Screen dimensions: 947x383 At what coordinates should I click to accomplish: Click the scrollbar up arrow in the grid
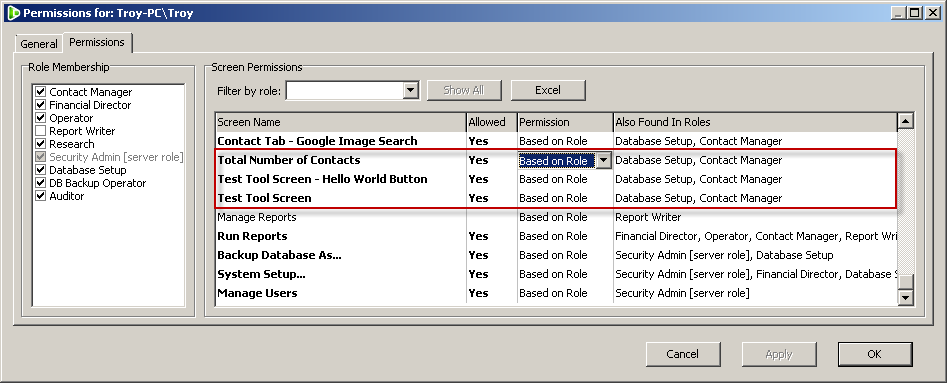click(x=905, y=121)
